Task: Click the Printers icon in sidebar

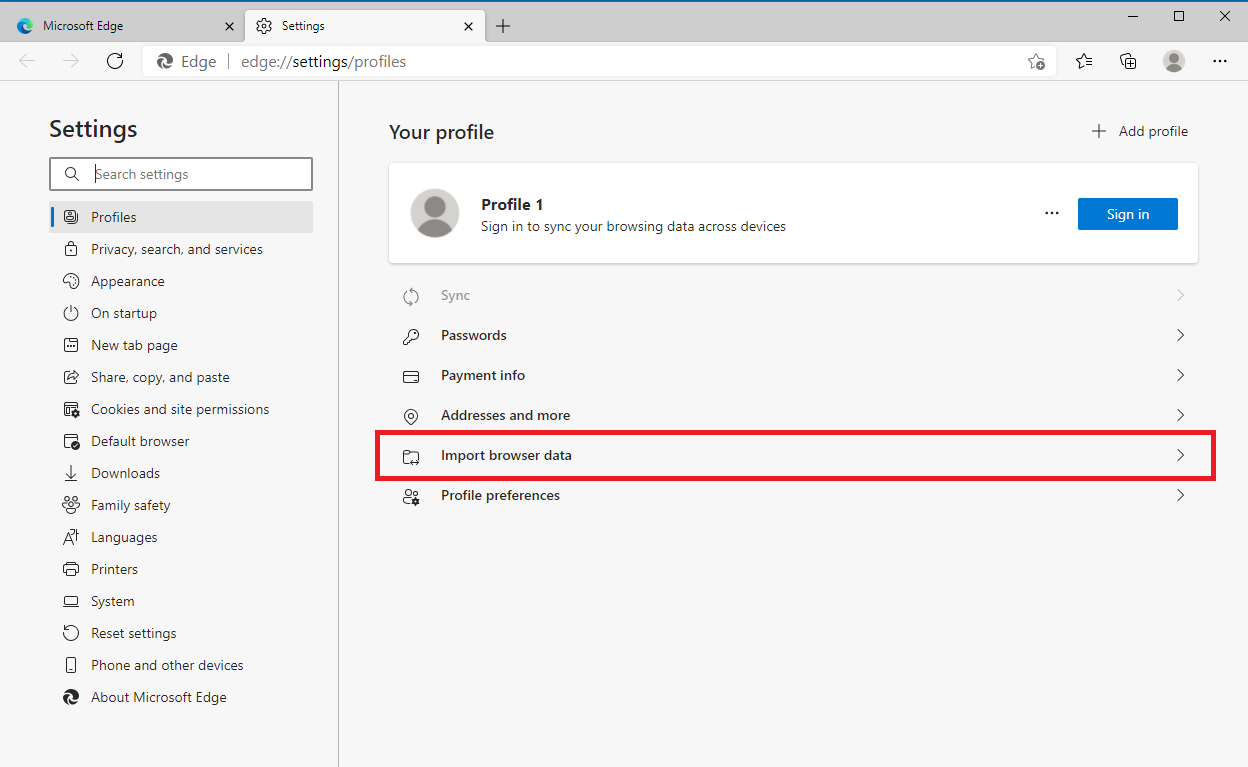Action: (x=71, y=569)
